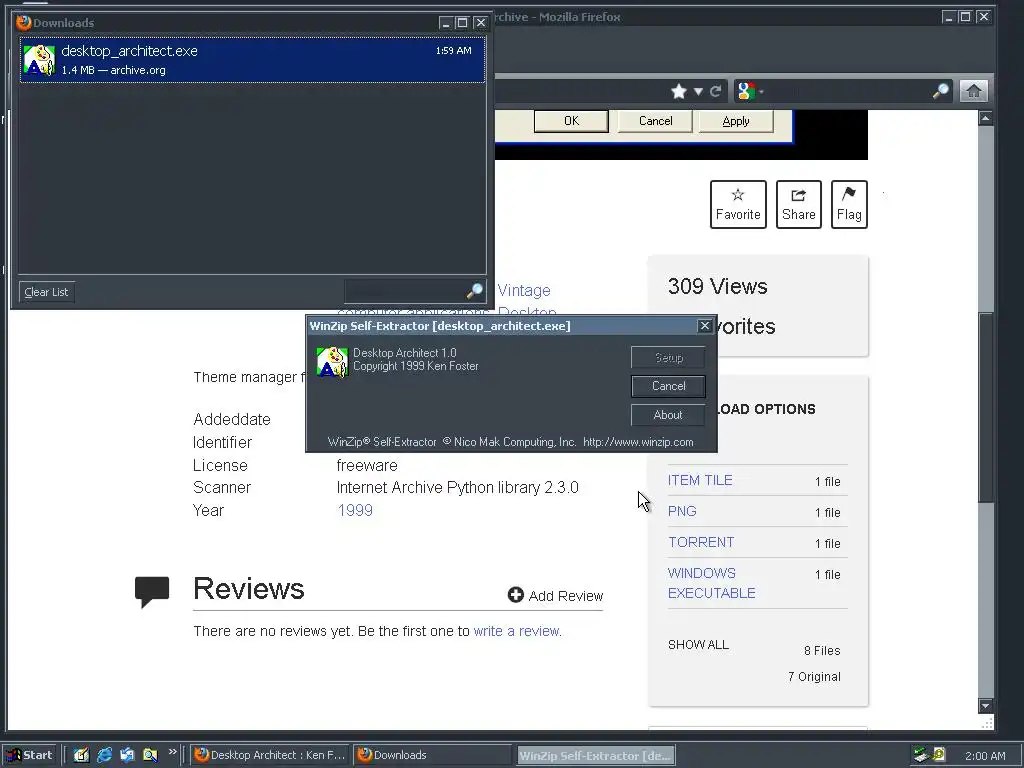This screenshot has height=768, width=1024.
Task: Click the page scrollbar up arrow
Action: (x=985, y=118)
